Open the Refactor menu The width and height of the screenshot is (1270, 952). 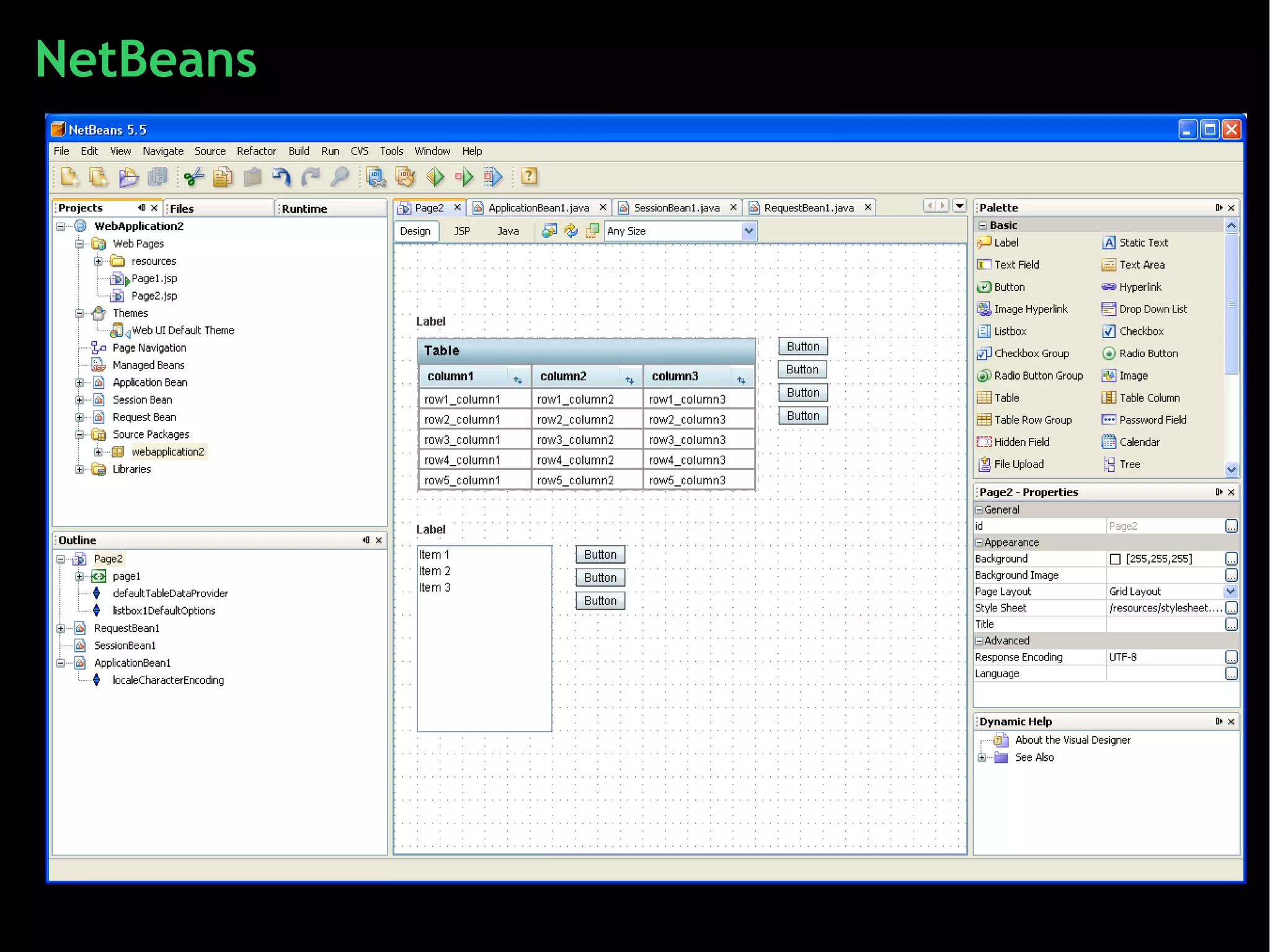(x=256, y=151)
